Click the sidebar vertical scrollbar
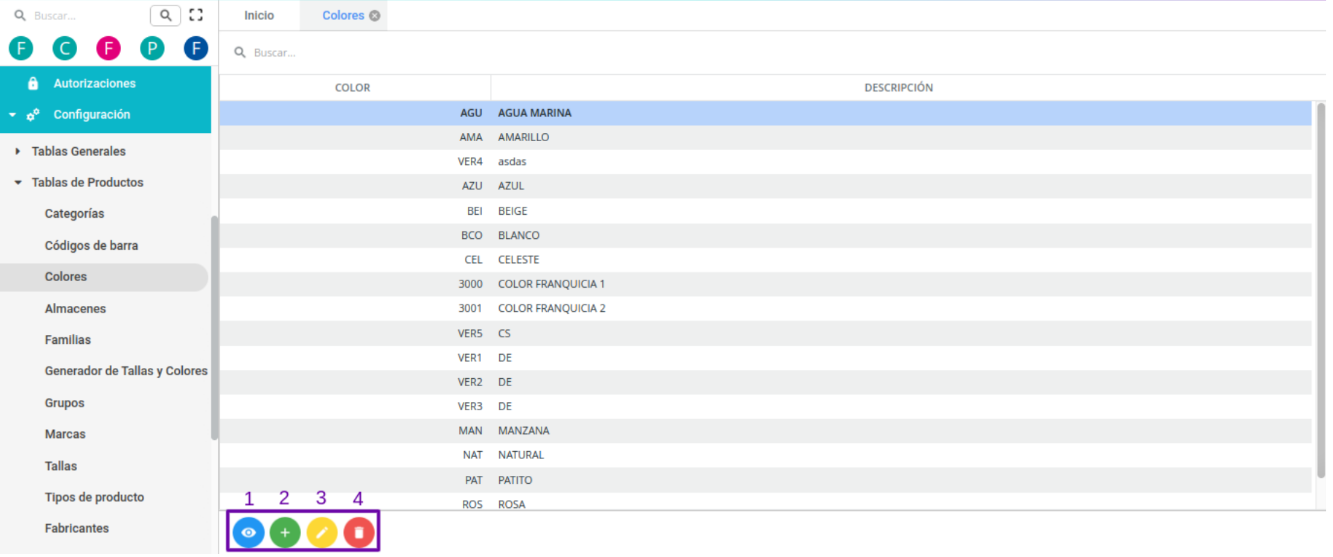 (x=214, y=328)
